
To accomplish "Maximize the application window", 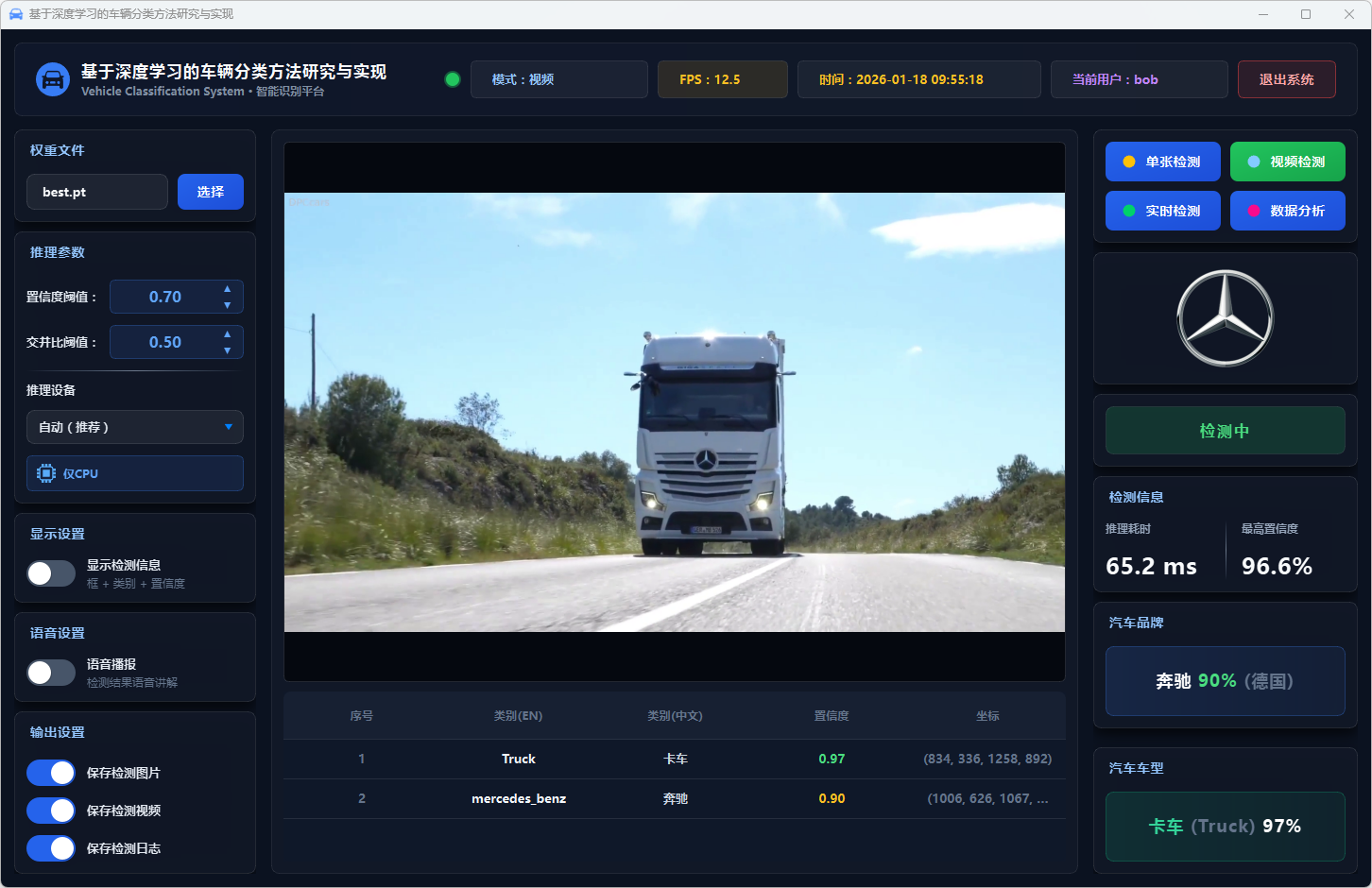I will [x=1306, y=14].
